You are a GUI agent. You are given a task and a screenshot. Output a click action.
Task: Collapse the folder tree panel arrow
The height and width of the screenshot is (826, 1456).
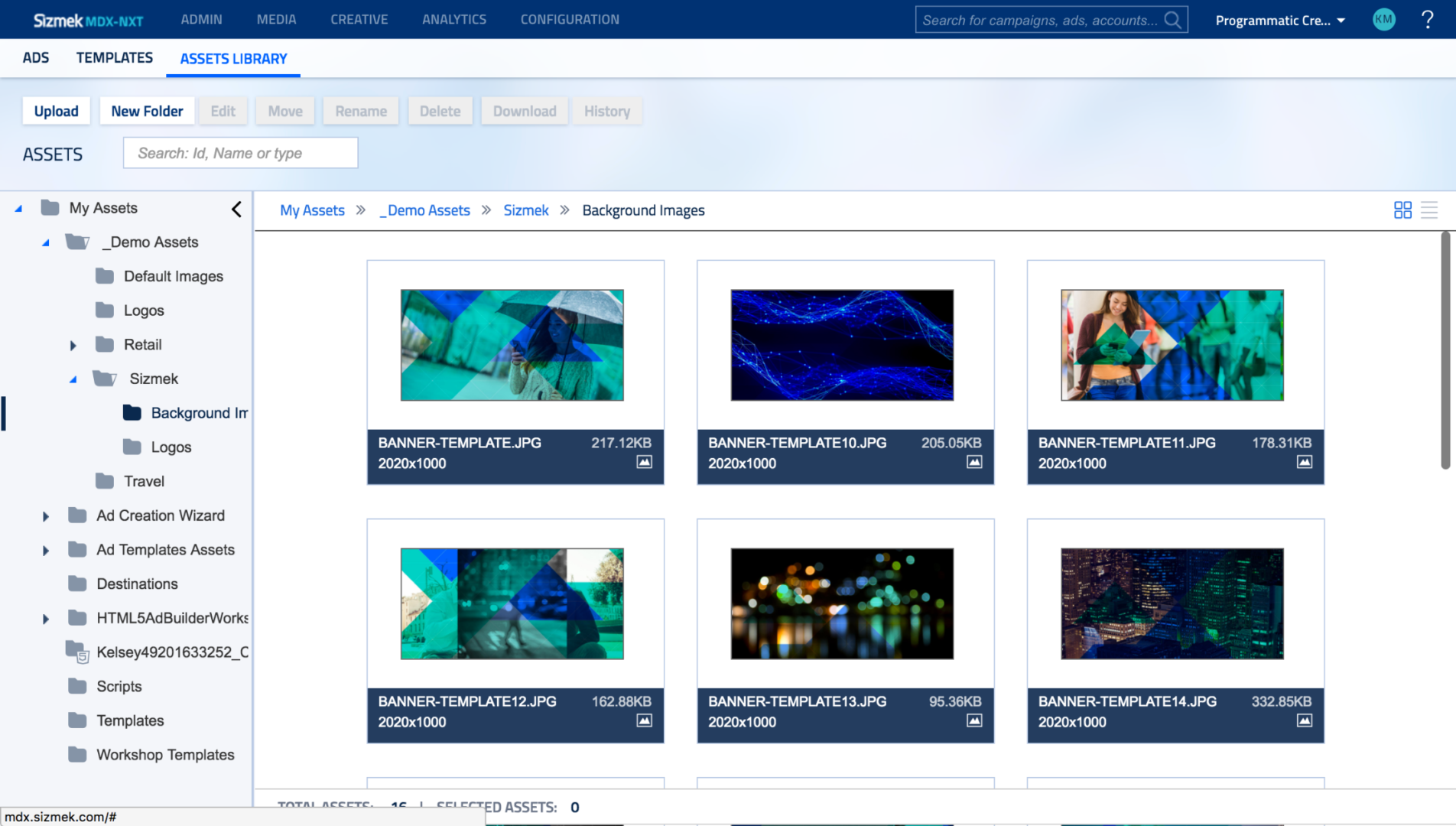pos(236,209)
